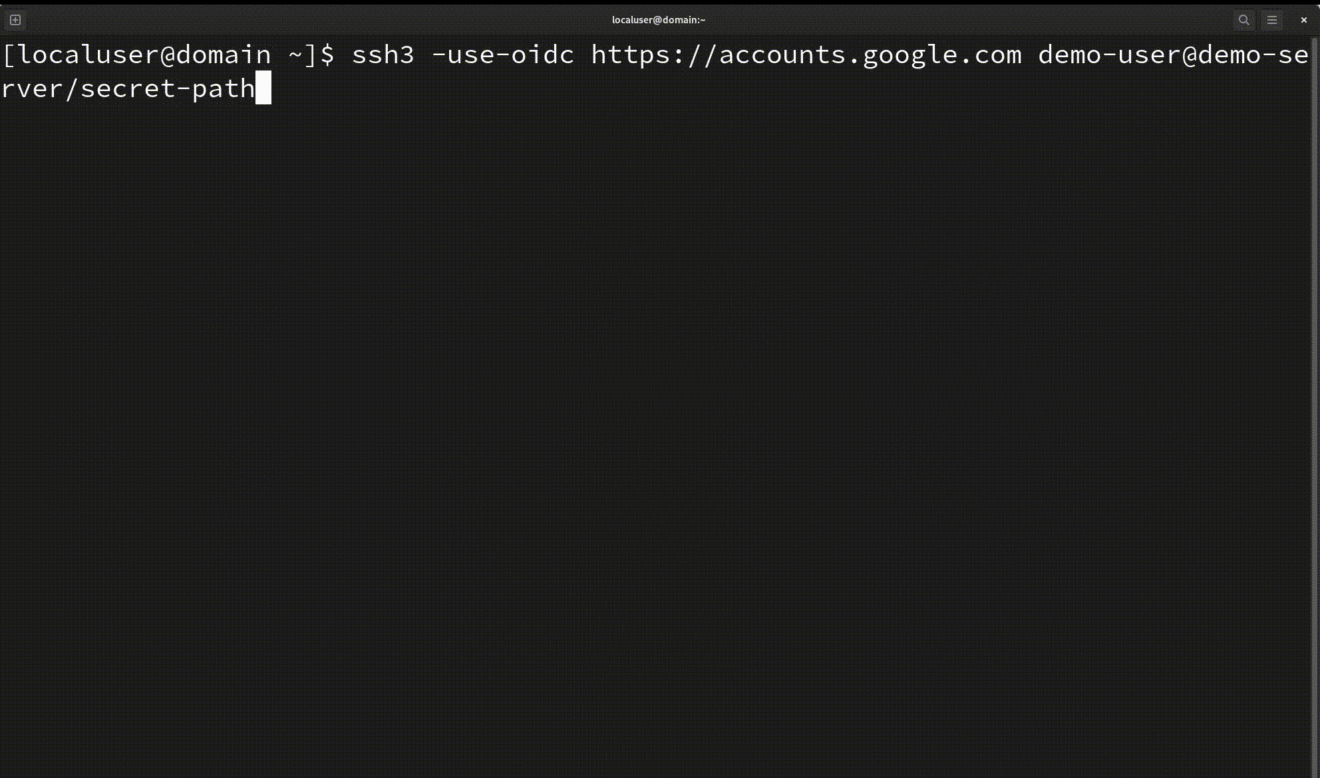Click the terminal header bar center
This screenshot has width=1320, height=778.
(660, 19)
